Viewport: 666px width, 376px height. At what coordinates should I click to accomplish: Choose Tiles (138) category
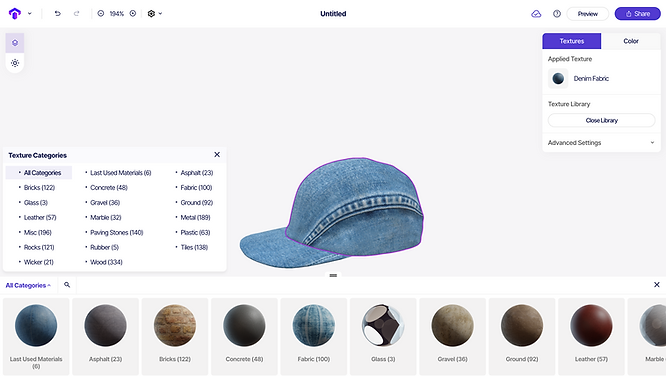tap(194, 247)
